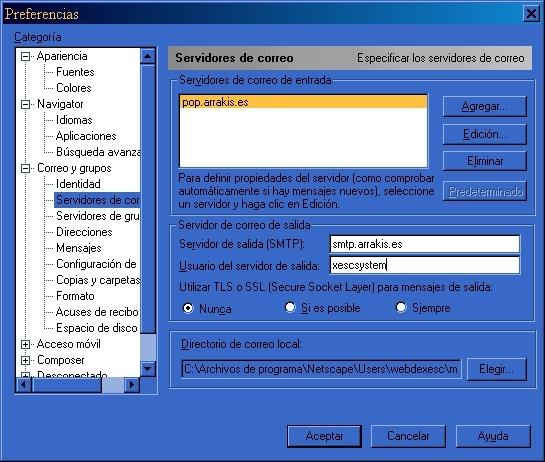The image size is (545, 462).
Task: Remove the server with the Eliminar button
Action: (x=485, y=161)
